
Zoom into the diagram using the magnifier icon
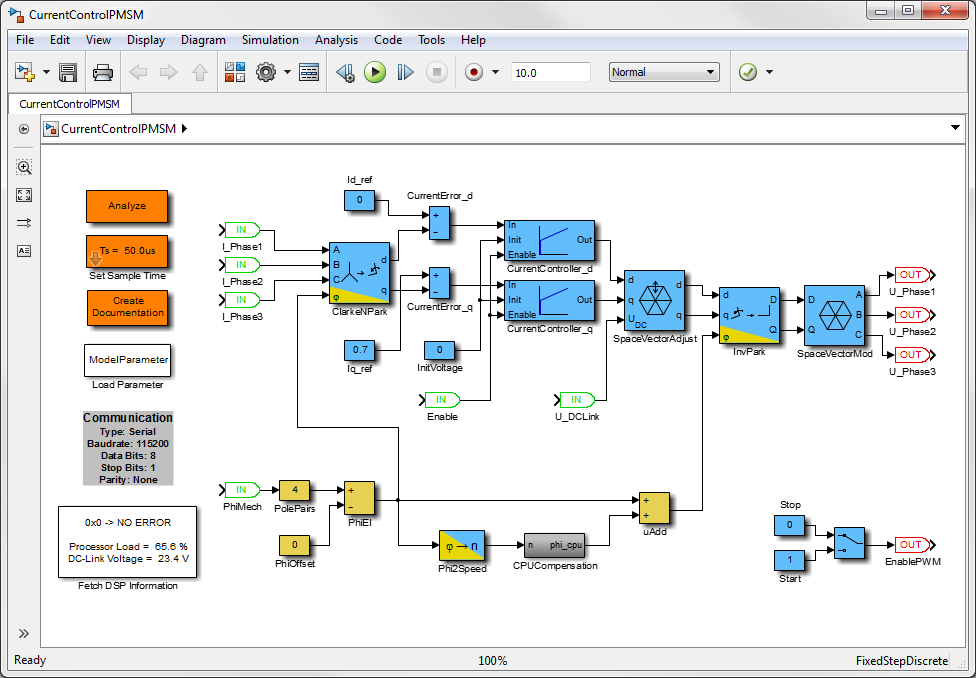point(23,167)
